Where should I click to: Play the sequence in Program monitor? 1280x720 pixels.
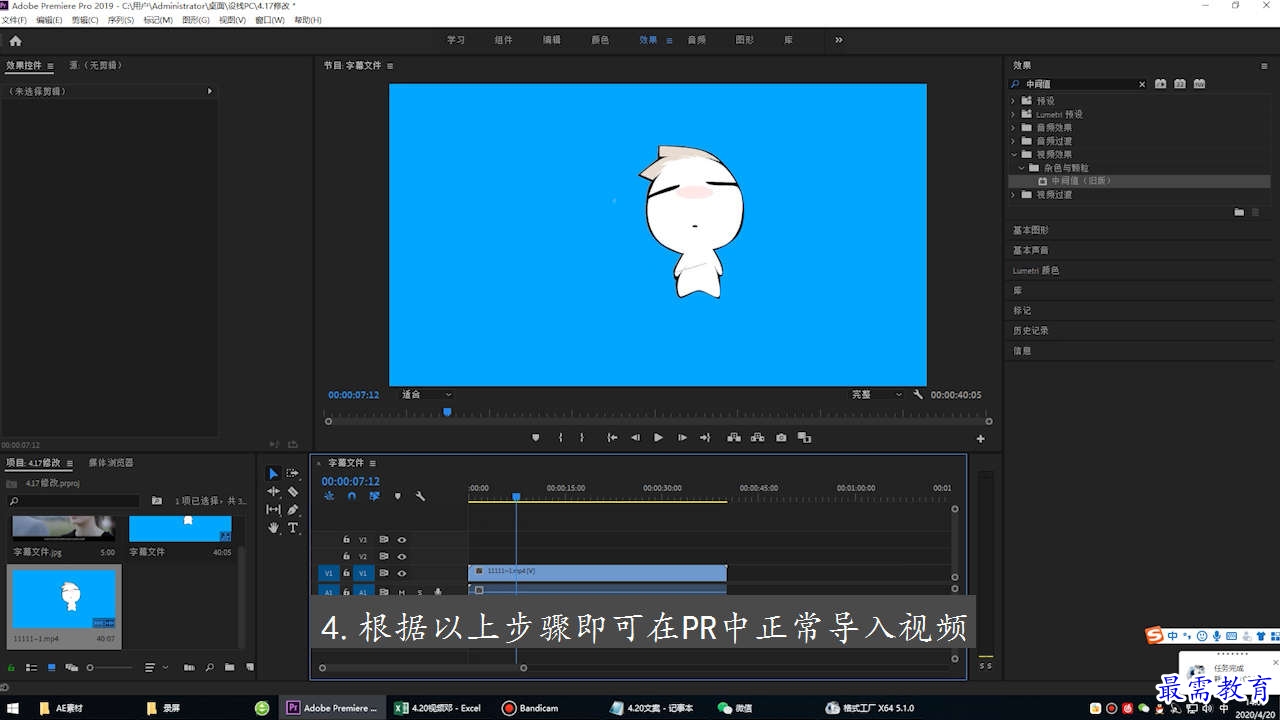pyautogui.click(x=658, y=437)
